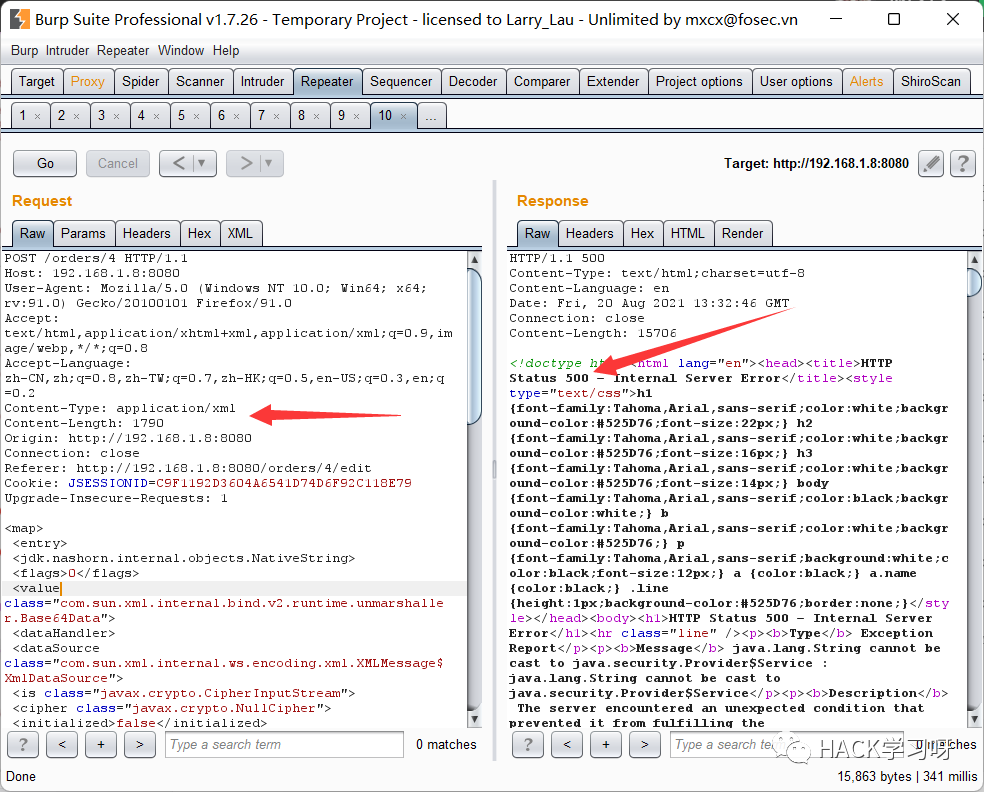984x792 pixels.
Task: Click the response search help ? button
Action: pos(528,744)
